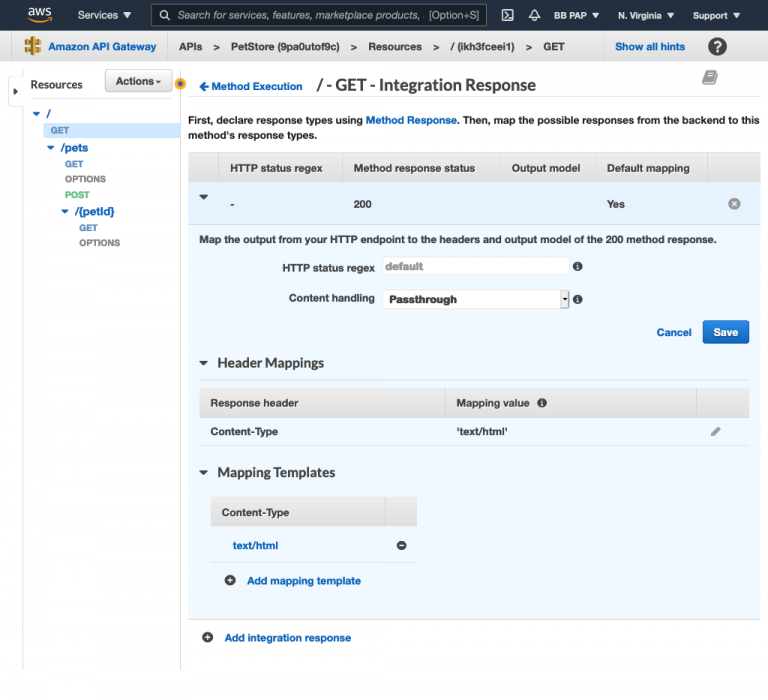The image size is (768, 700).
Task: Click APIs breadcrumb
Action: [191, 47]
